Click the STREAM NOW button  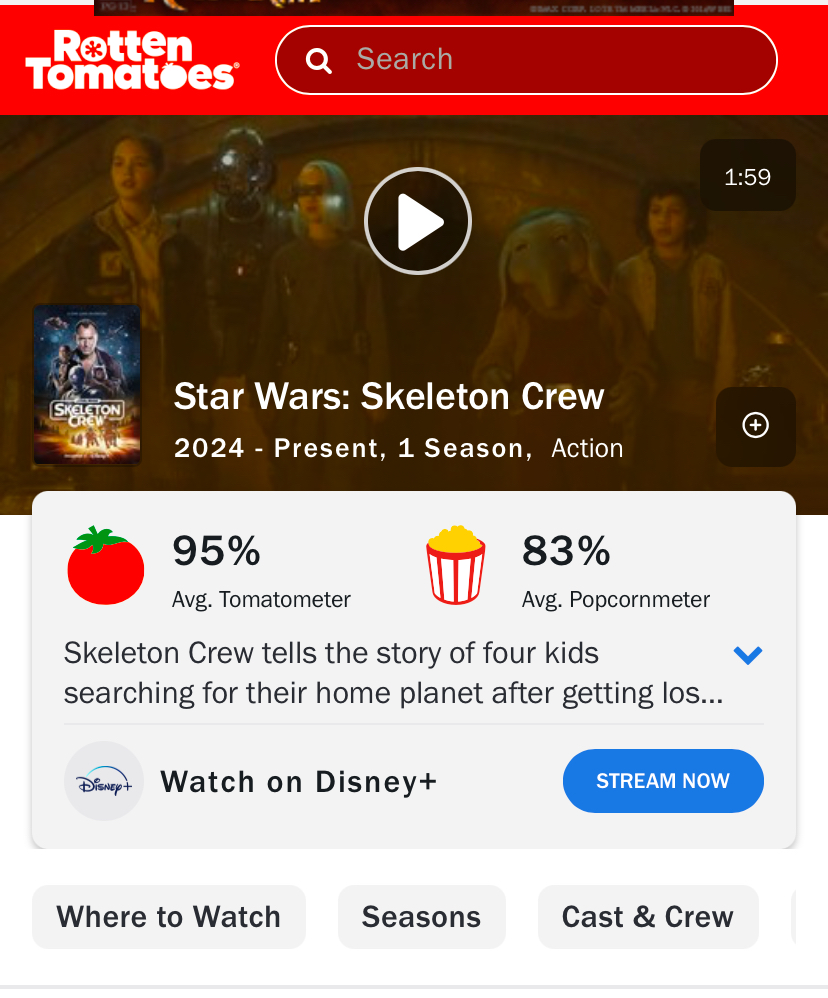(663, 781)
